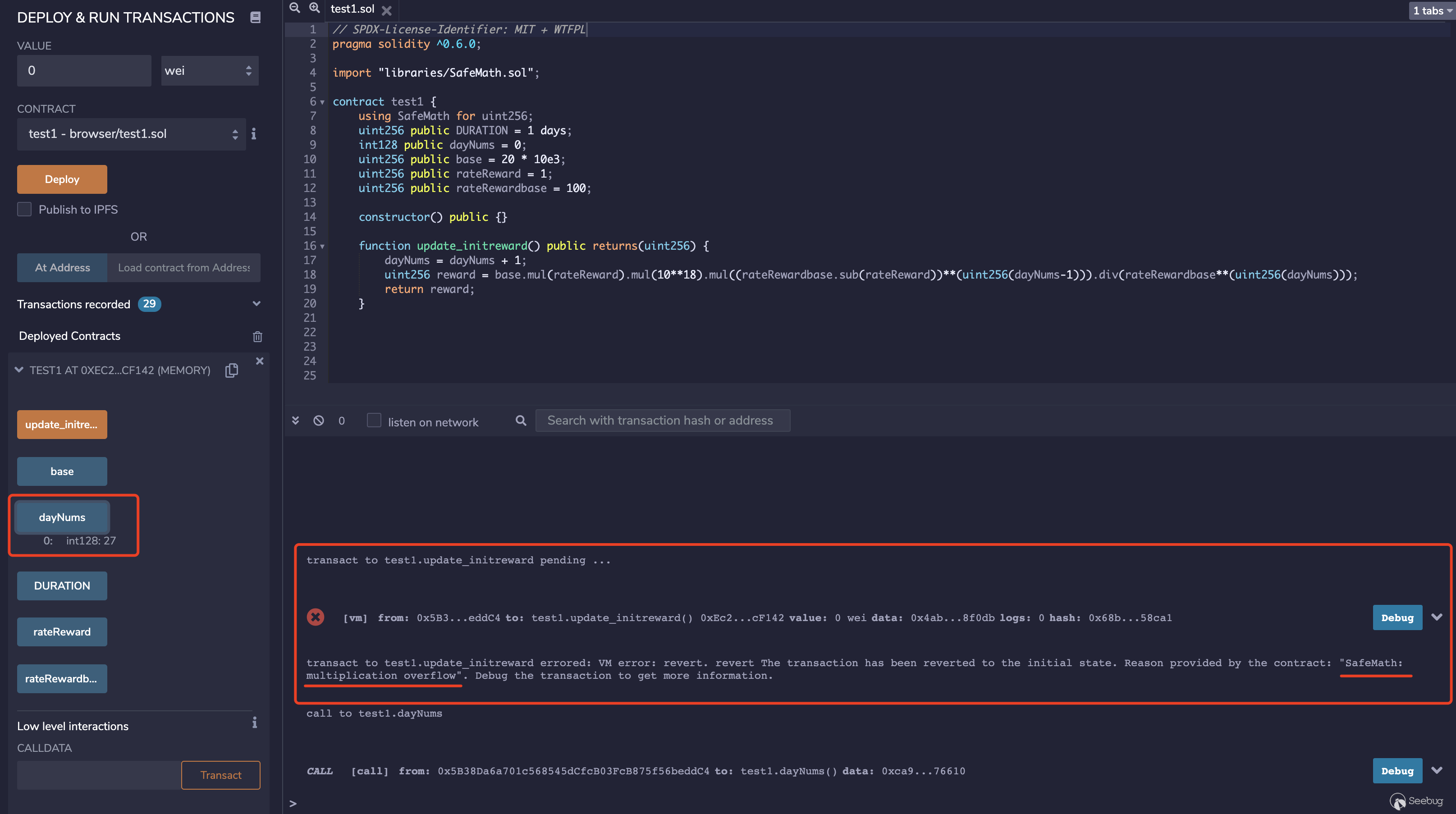Call the update_initre... function button
The height and width of the screenshot is (814, 1456).
point(62,425)
